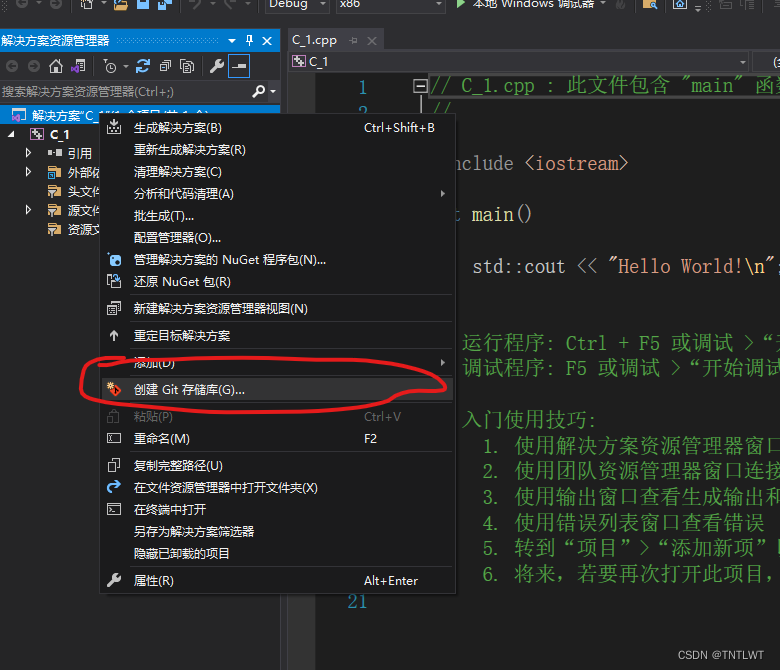Toggle the preview selected items button

(239, 66)
